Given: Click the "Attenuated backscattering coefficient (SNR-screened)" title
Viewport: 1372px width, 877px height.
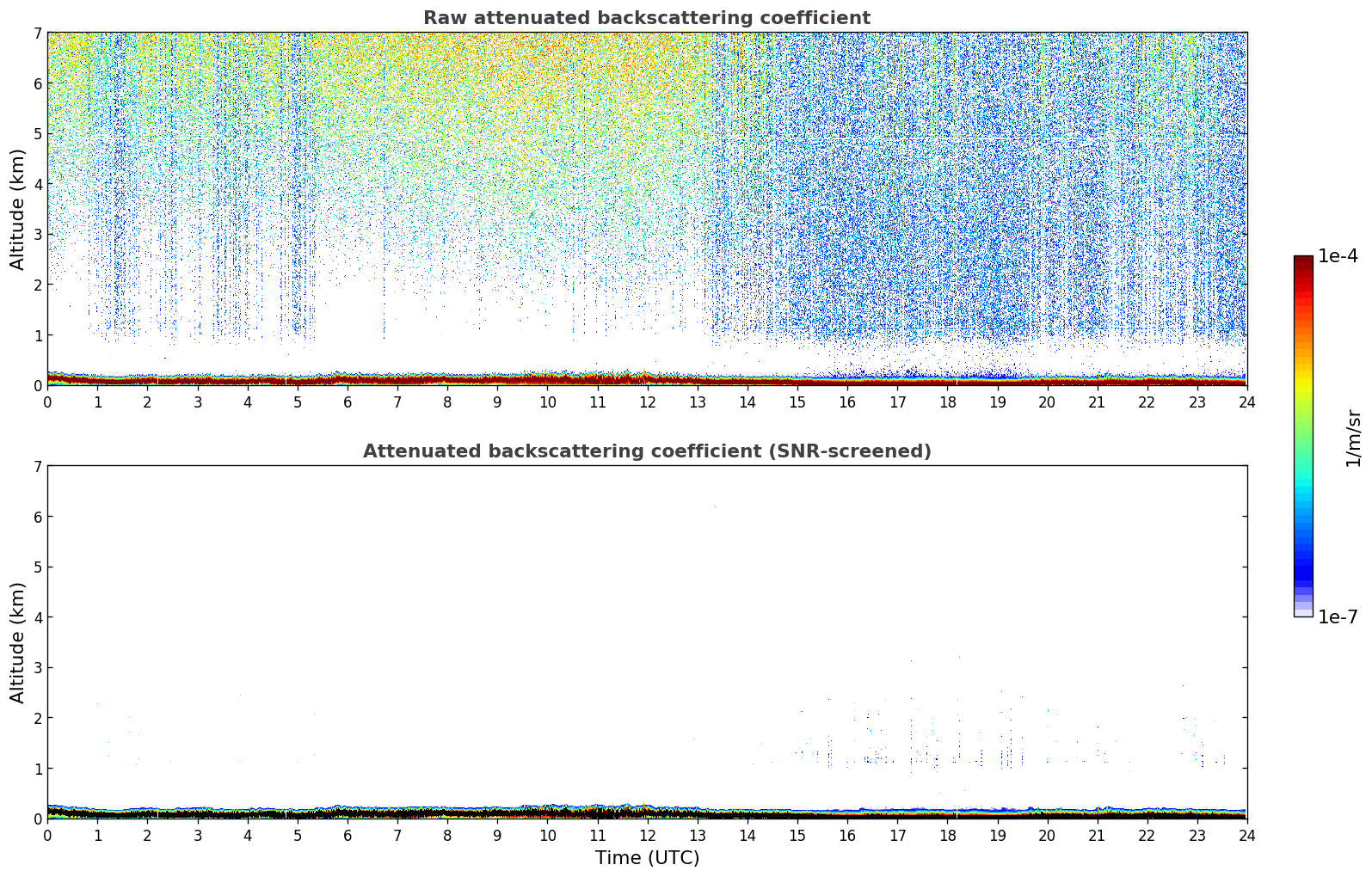Looking at the screenshot, I should 647,451.
